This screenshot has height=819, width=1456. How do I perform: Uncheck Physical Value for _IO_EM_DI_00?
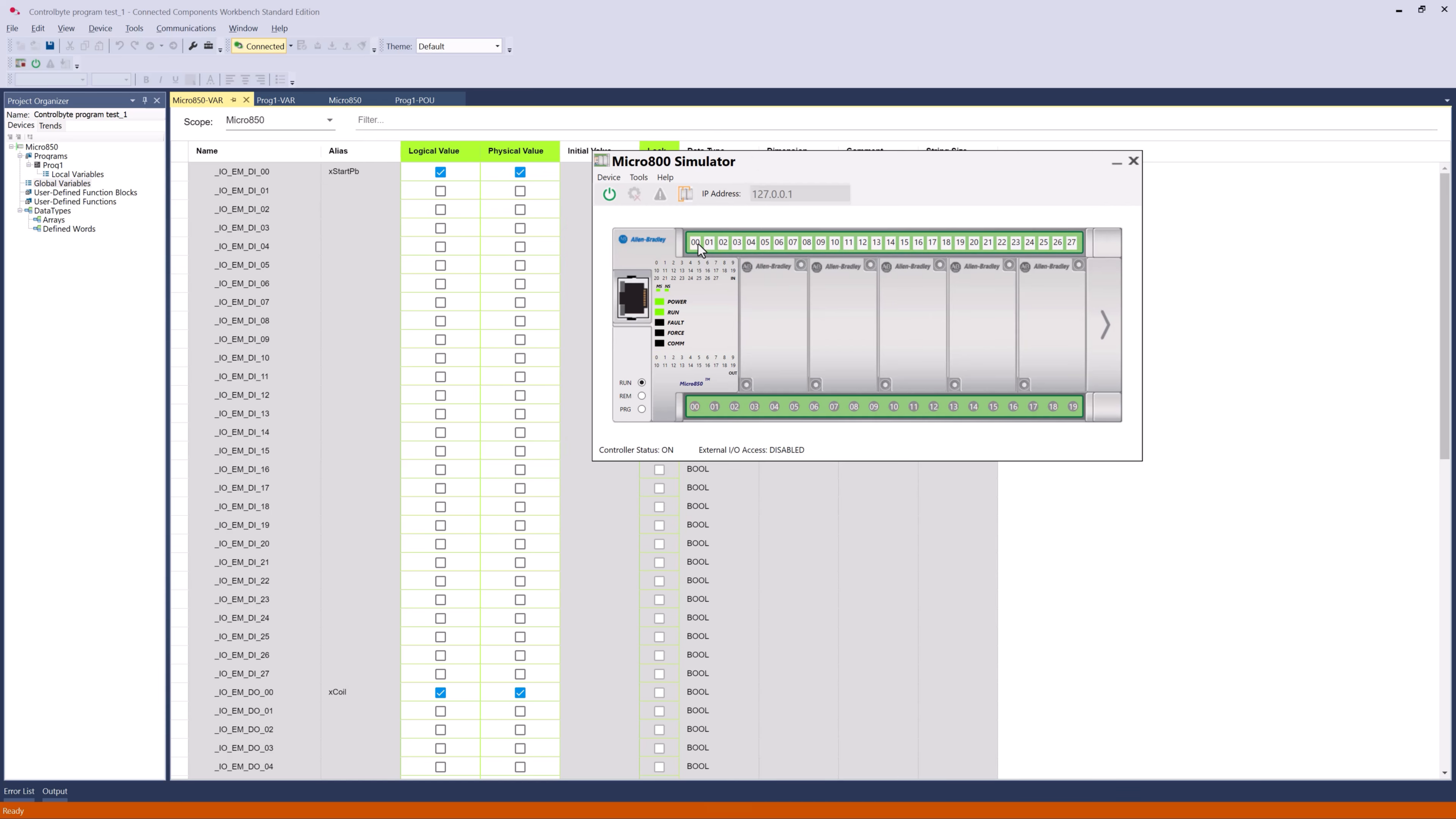(x=520, y=172)
